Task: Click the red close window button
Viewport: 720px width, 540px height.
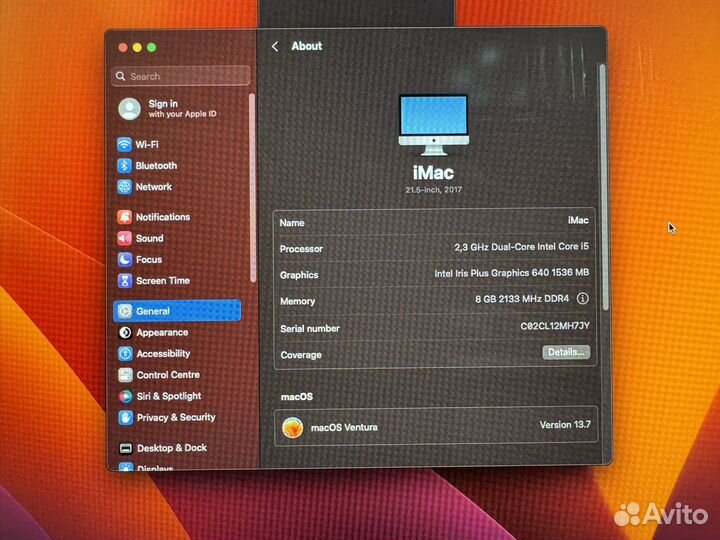Action: [123, 47]
